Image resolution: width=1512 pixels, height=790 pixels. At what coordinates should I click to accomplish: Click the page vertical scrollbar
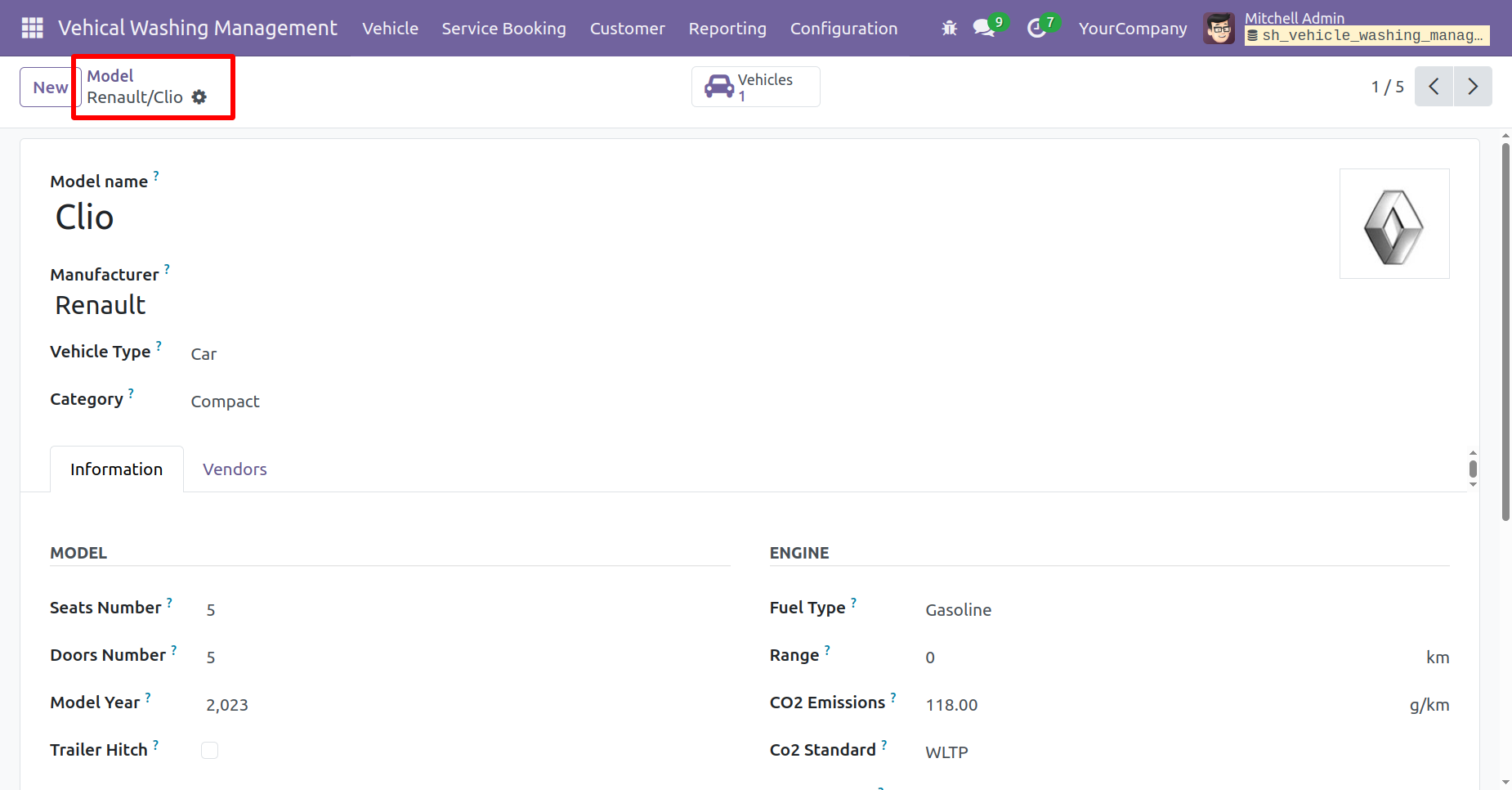(x=1505, y=331)
